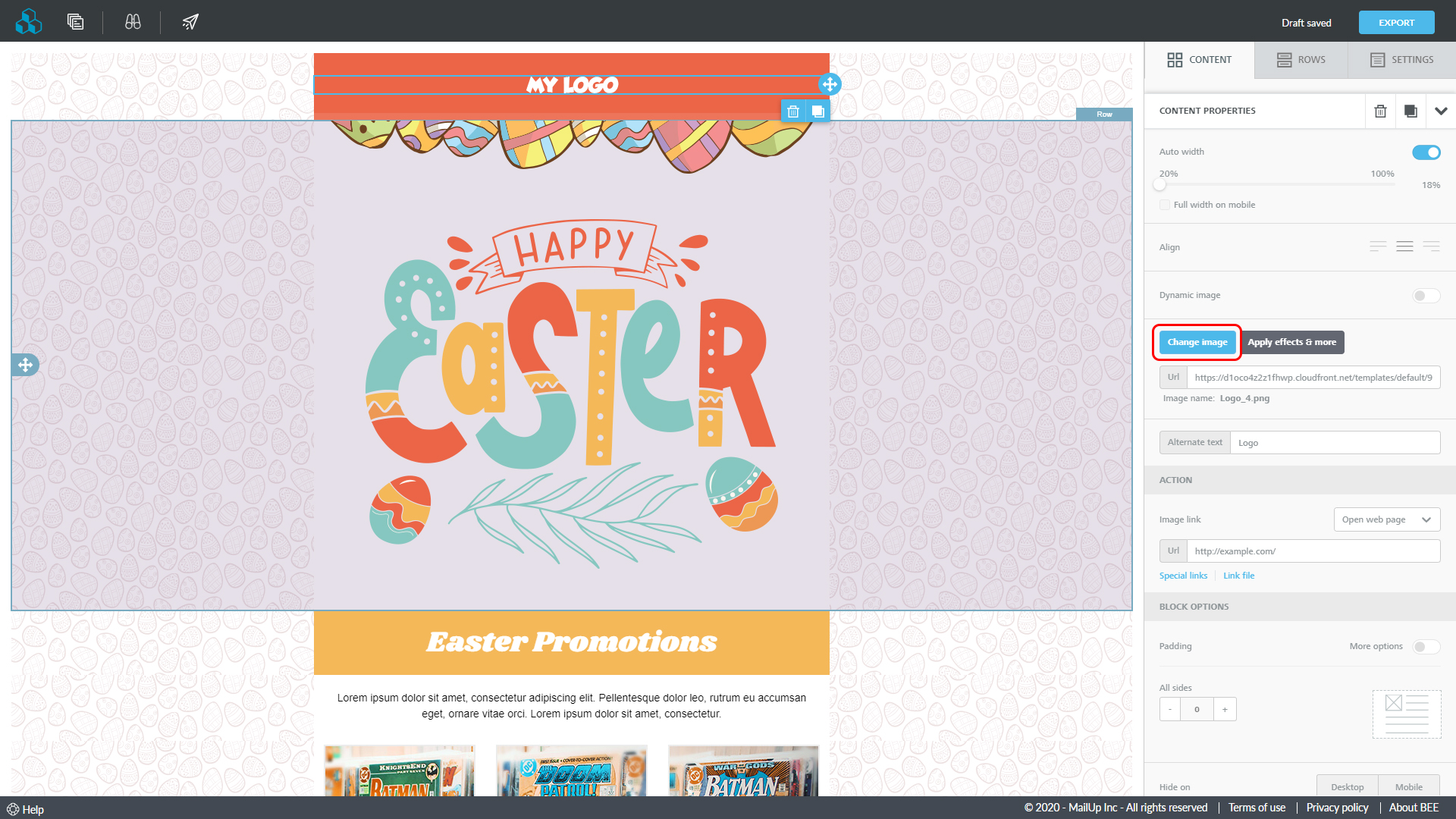Turn on More options for padding
This screenshot has width=1456, height=819.
tap(1426, 647)
